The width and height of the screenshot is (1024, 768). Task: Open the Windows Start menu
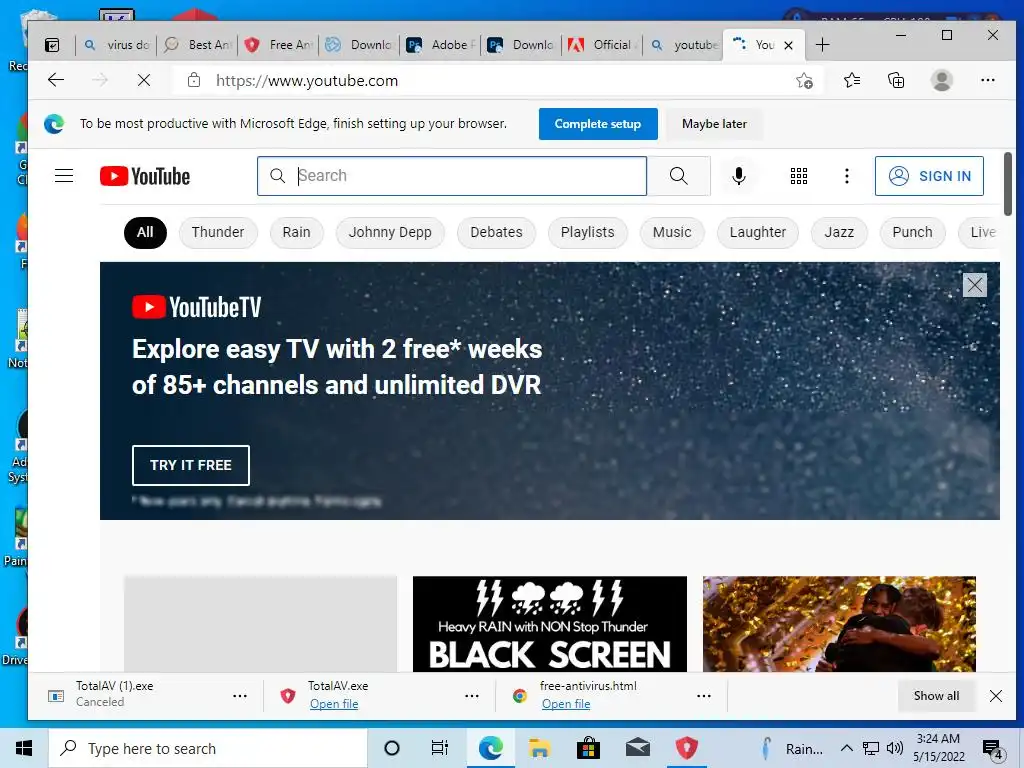pos(24,748)
